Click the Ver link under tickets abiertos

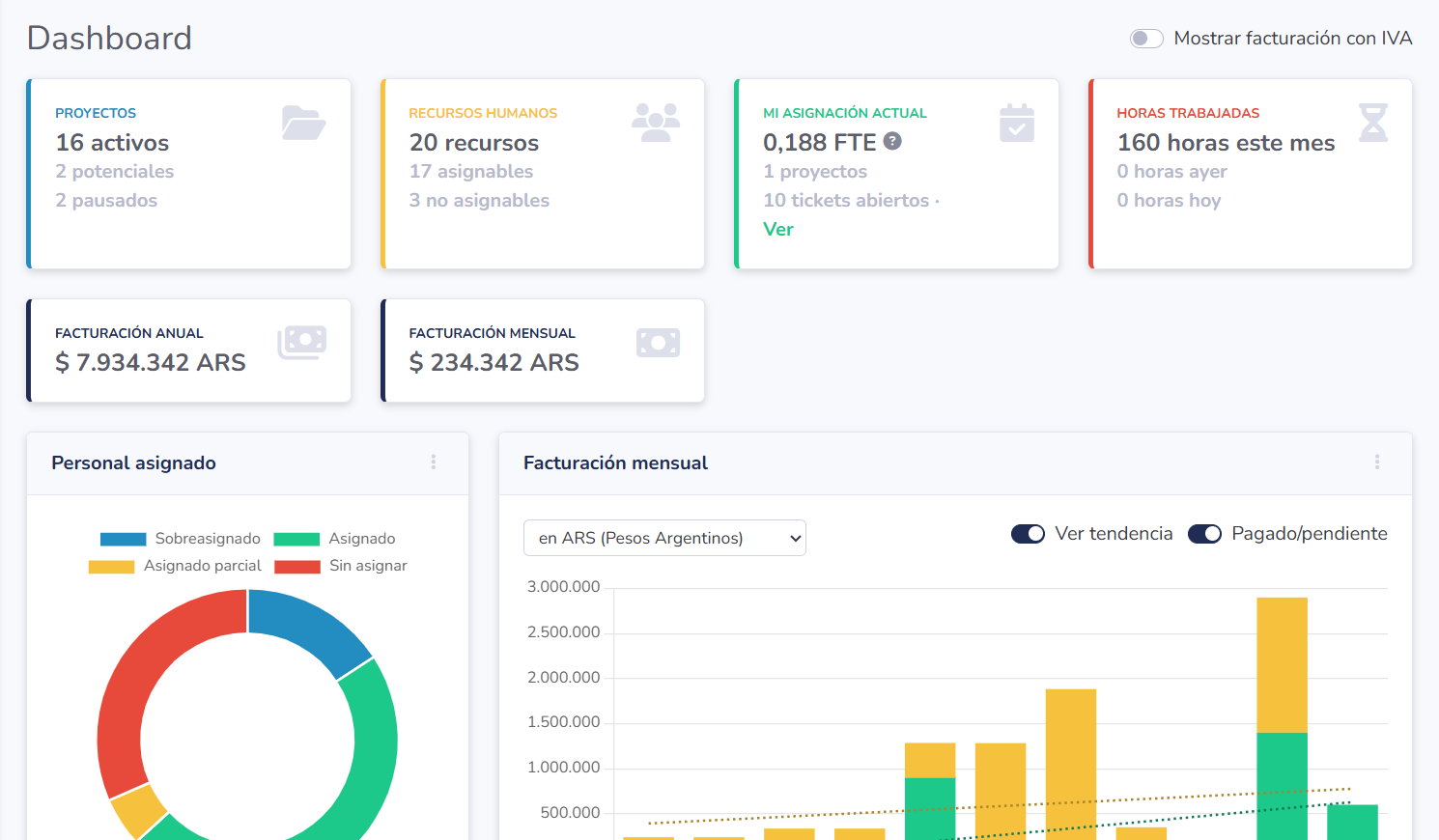(x=778, y=229)
